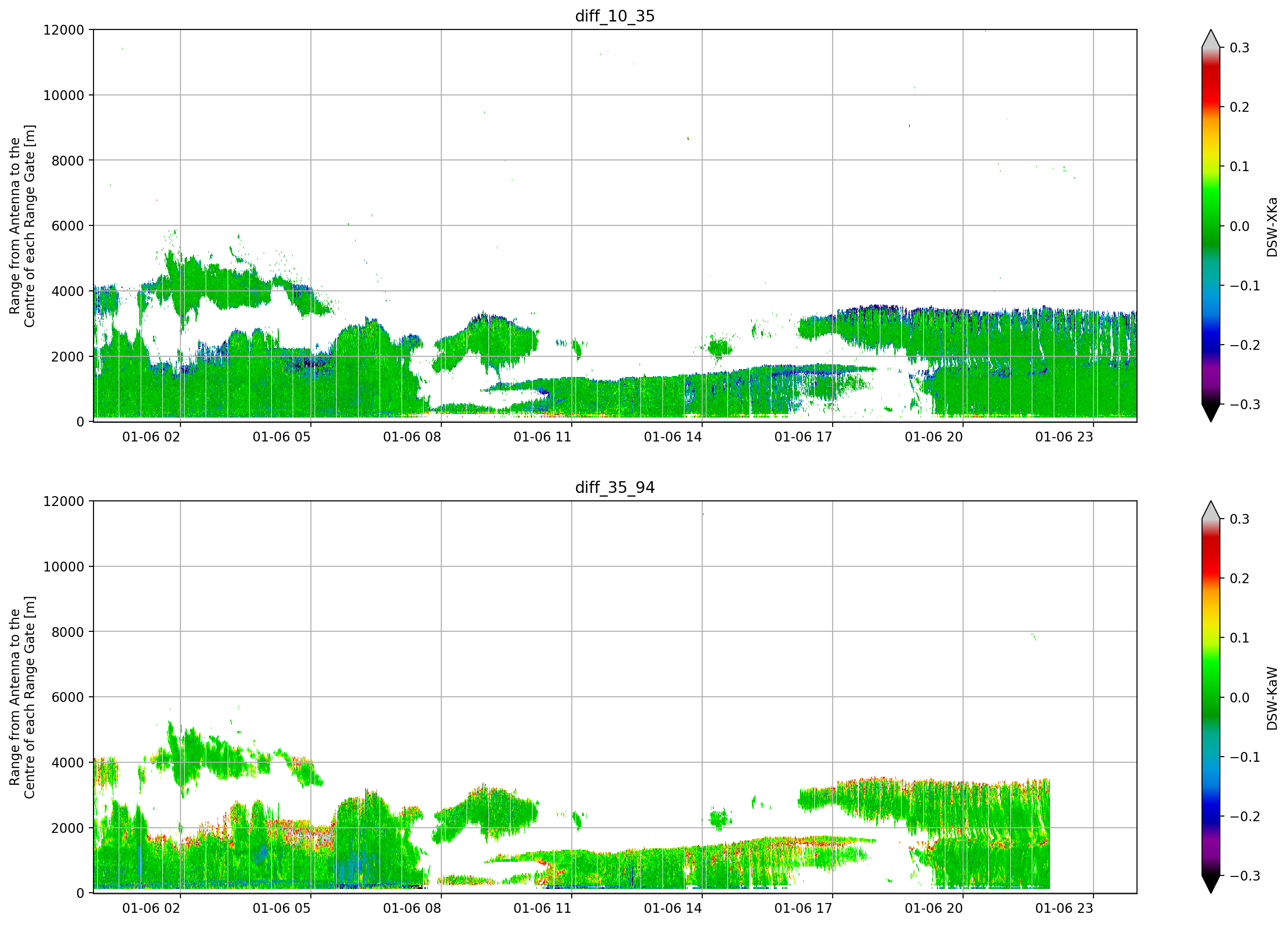The width and height of the screenshot is (1288, 925).
Task: Click the bottom plot's range y-axis label
Action: [x=22, y=697]
